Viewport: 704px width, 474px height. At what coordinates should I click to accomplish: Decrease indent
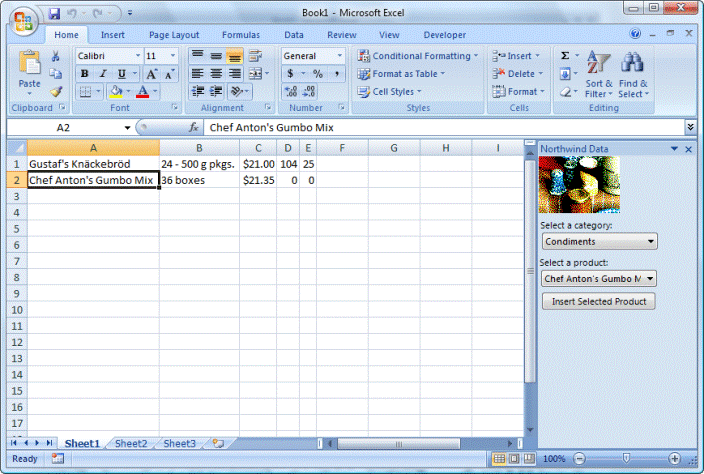point(198,92)
